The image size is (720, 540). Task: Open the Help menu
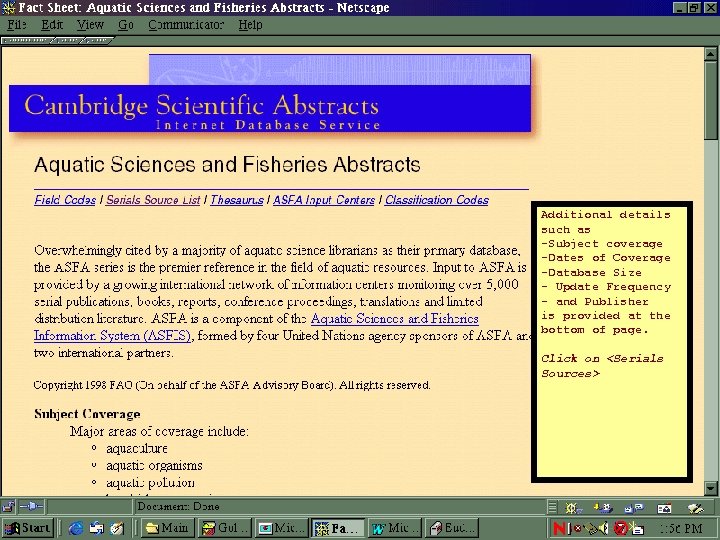tap(250, 24)
